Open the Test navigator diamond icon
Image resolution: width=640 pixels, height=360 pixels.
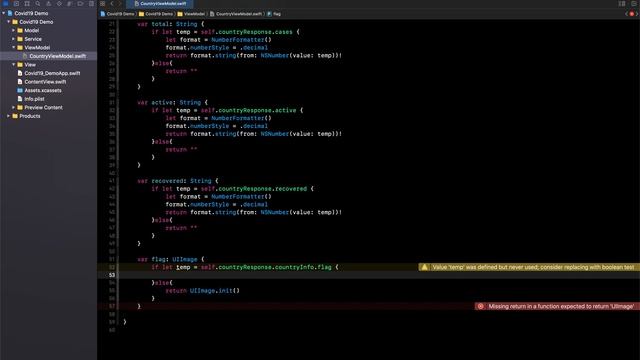pos(59,3)
